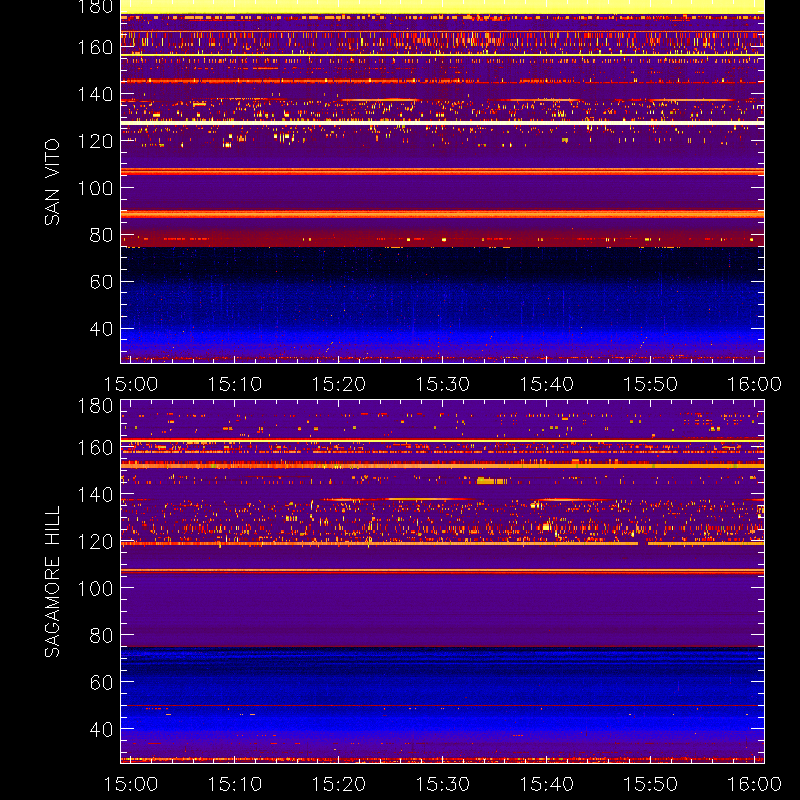Click the 15:00 time label under Sagamore Hill plot

click(131, 784)
